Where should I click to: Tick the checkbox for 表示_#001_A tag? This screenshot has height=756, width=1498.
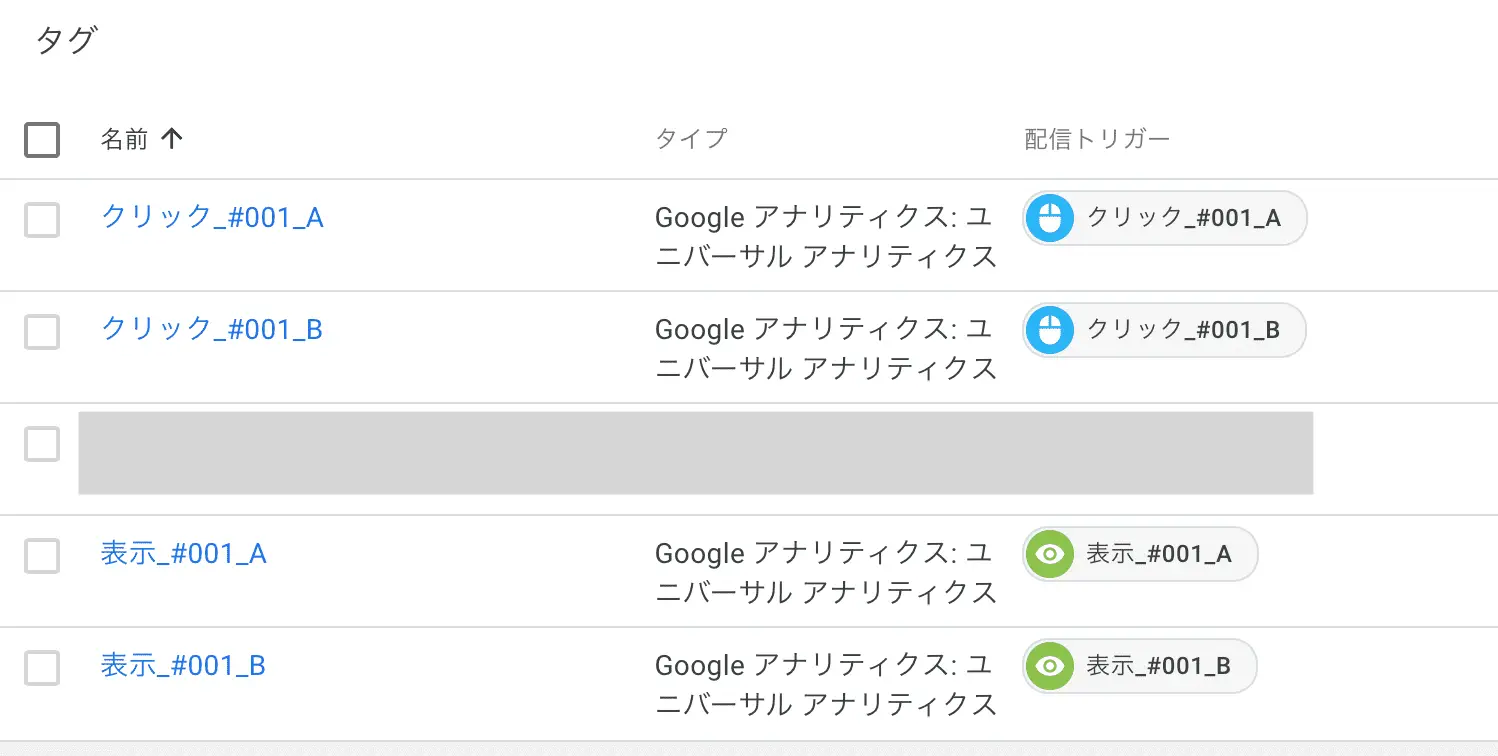coord(42,556)
